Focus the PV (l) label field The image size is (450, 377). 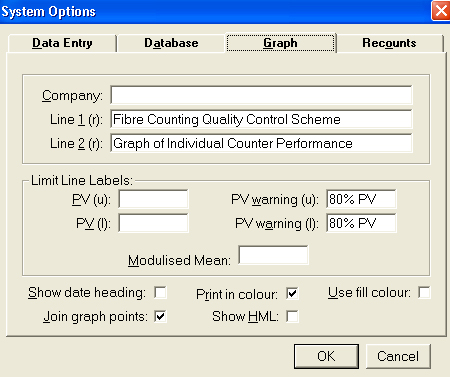click(x=153, y=223)
